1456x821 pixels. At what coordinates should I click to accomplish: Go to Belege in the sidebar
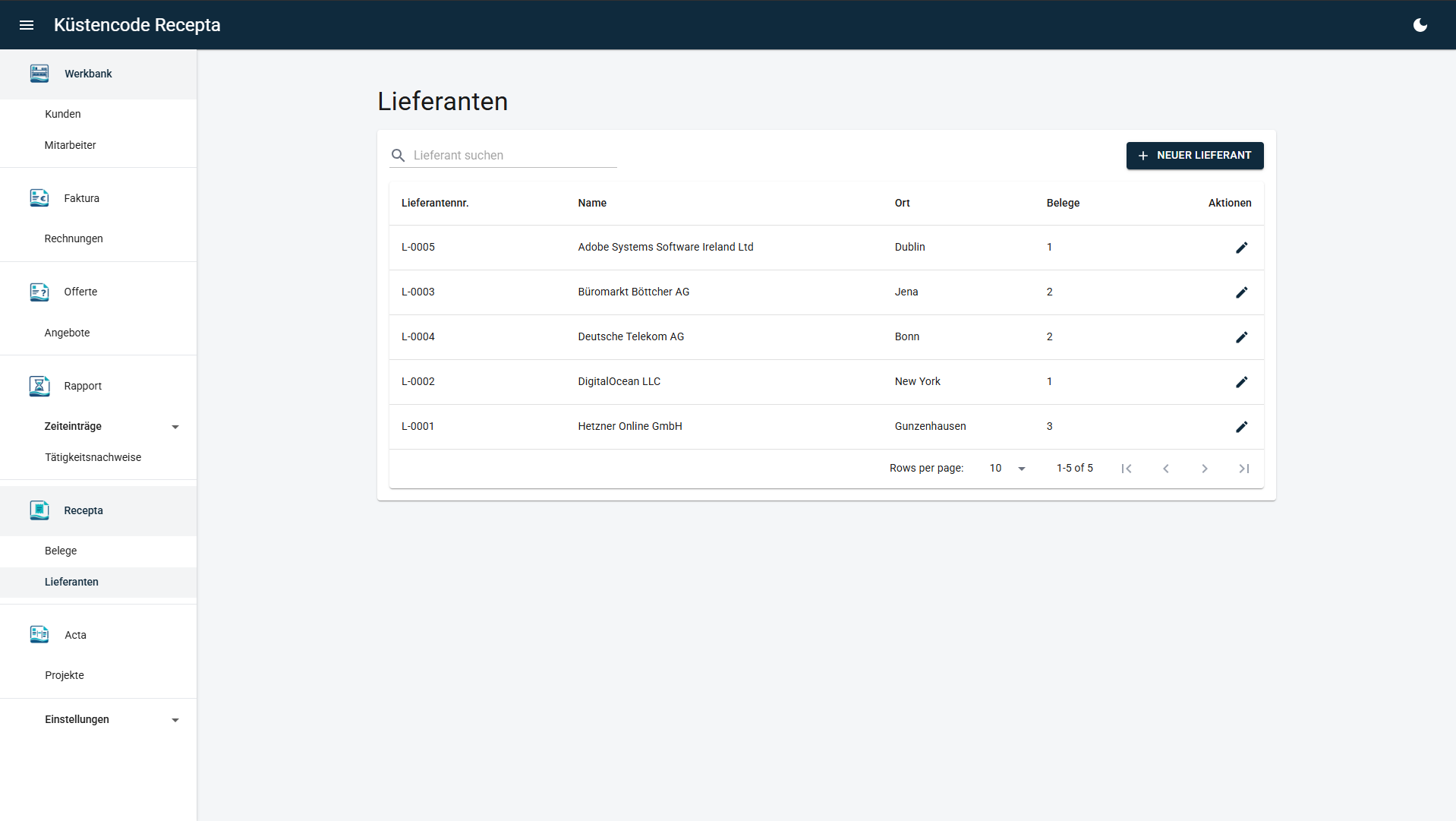coord(61,551)
